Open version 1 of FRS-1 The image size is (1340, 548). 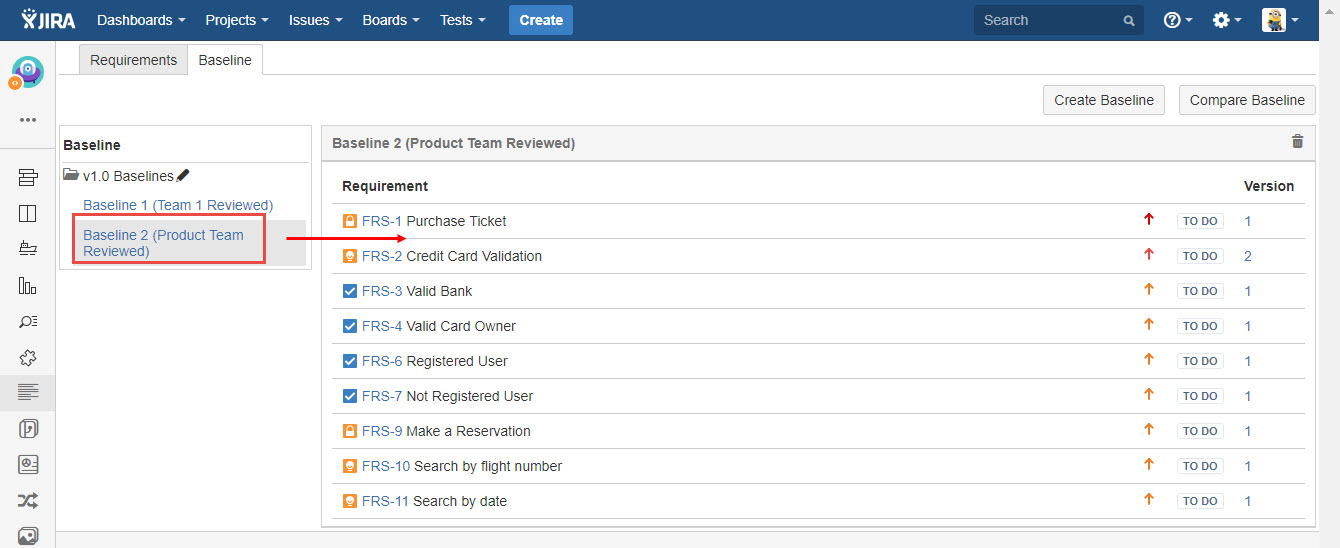click(x=1248, y=221)
